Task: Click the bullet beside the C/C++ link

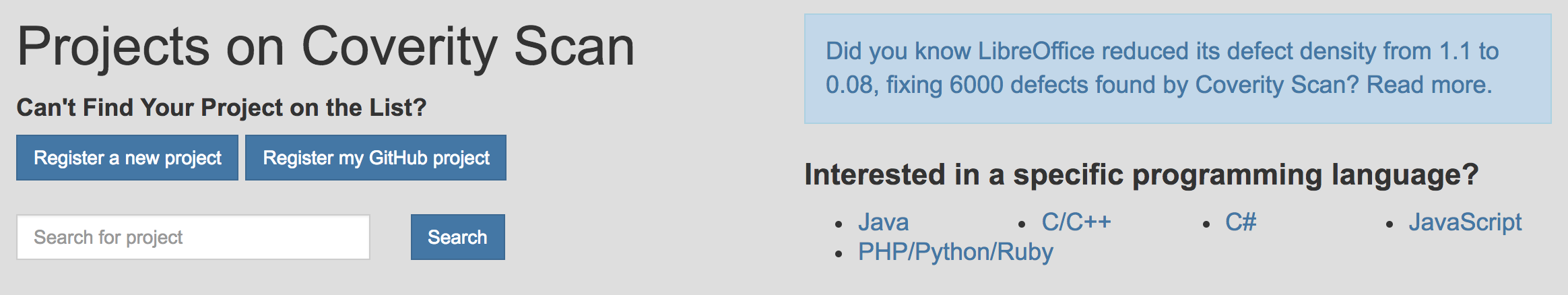Action: point(1022,224)
